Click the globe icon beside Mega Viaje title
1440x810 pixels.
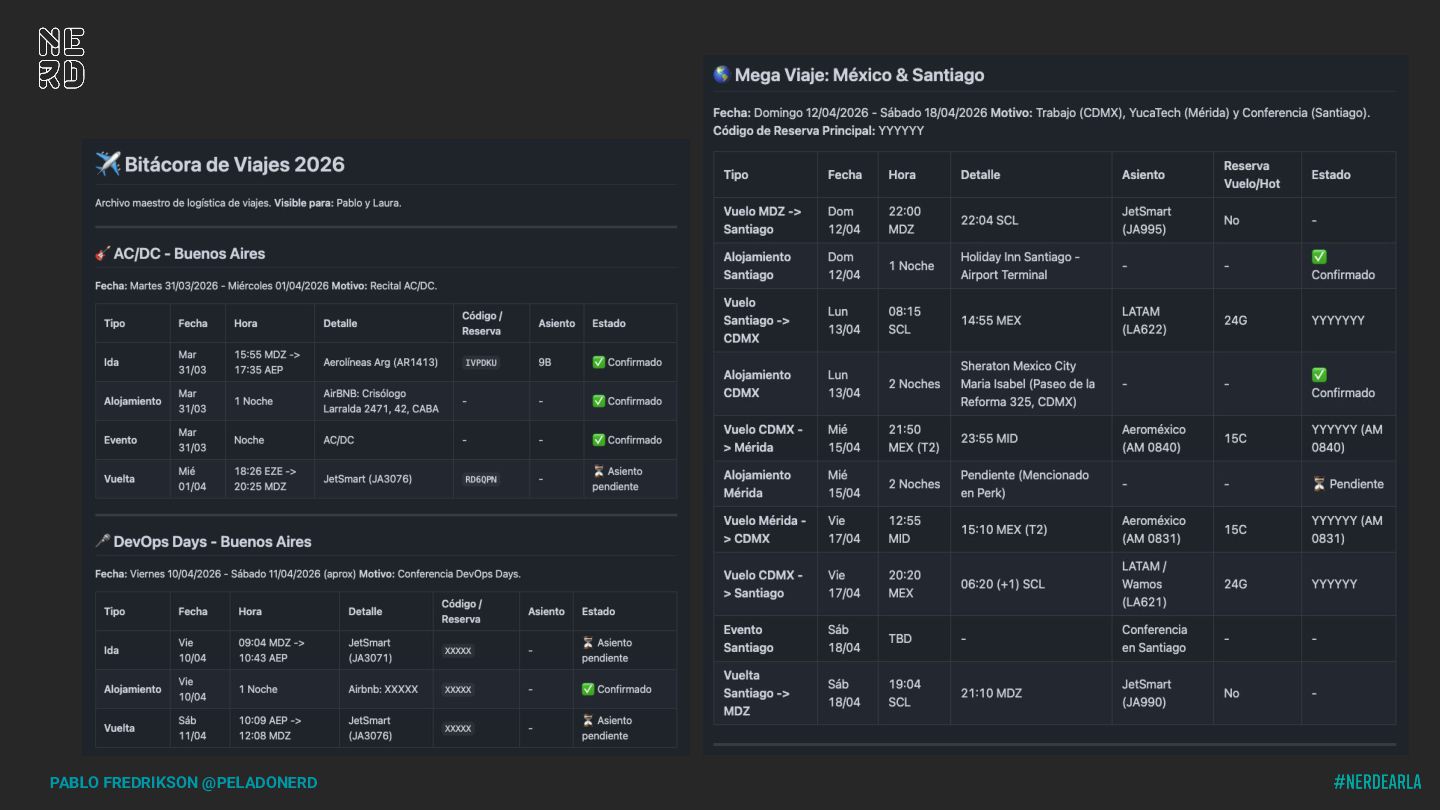point(721,75)
